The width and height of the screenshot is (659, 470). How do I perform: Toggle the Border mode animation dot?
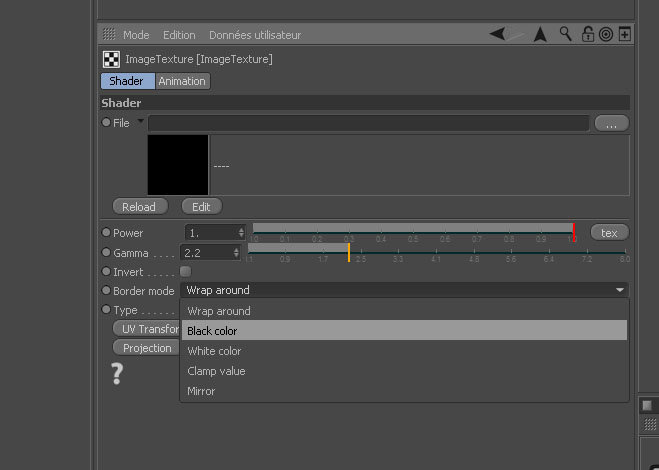point(106,290)
